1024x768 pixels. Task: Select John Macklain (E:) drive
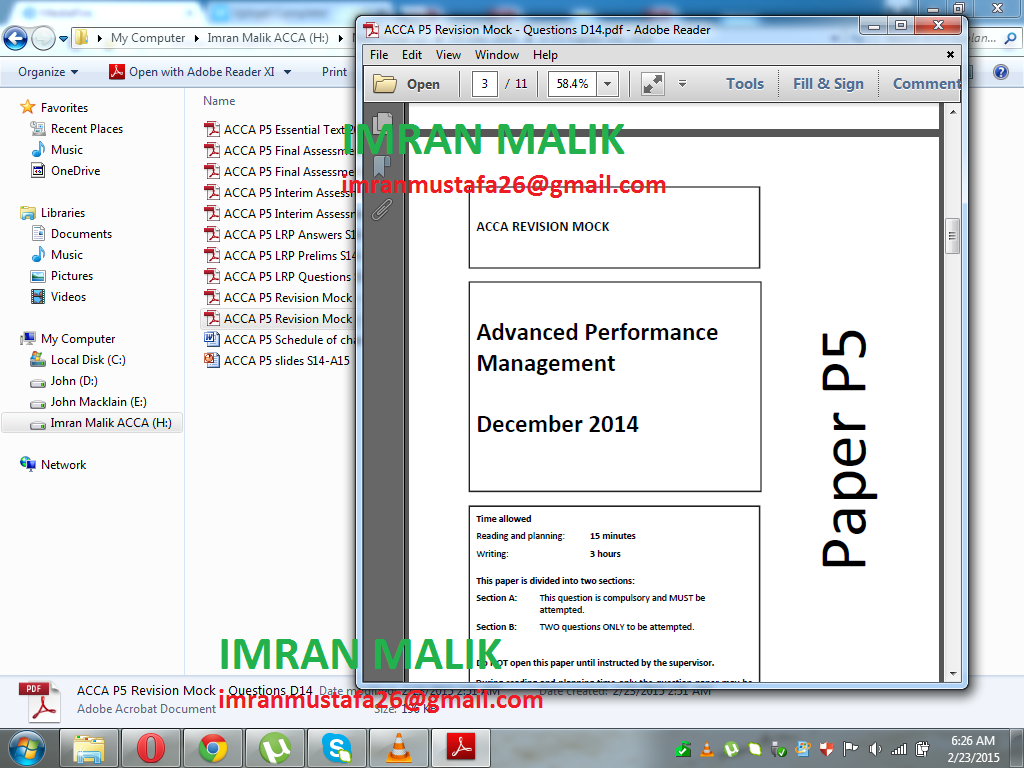pyautogui.click(x=98, y=402)
